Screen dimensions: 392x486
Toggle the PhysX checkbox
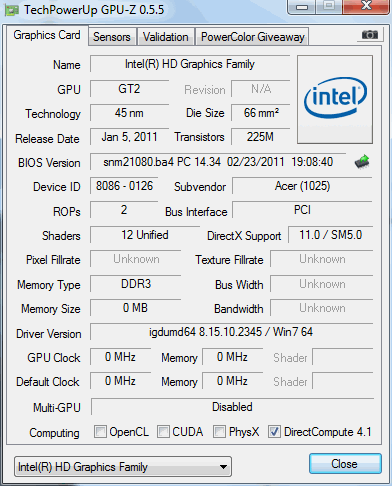(219, 431)
